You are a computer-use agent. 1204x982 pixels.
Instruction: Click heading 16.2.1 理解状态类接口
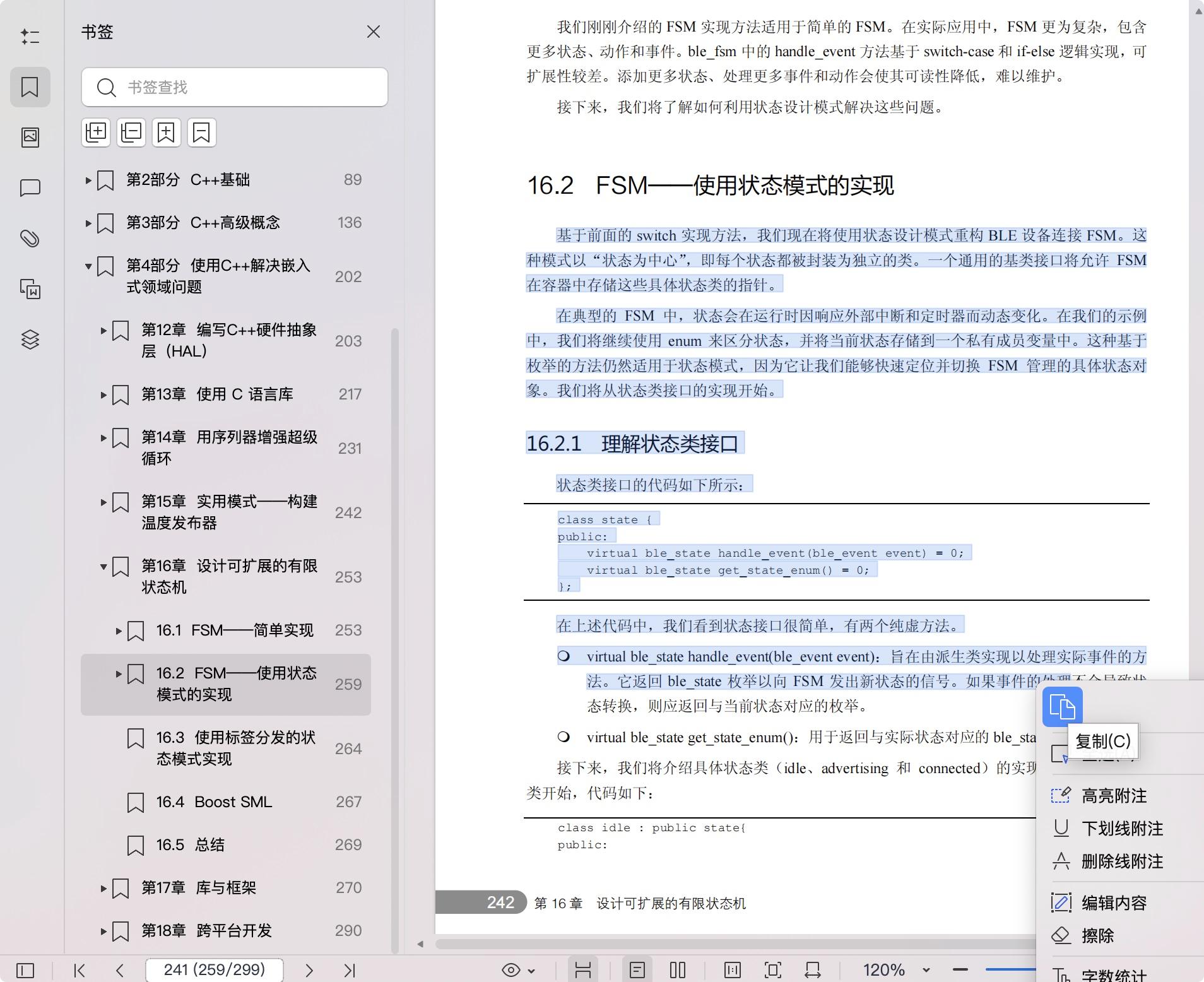[x=632, y=444]
